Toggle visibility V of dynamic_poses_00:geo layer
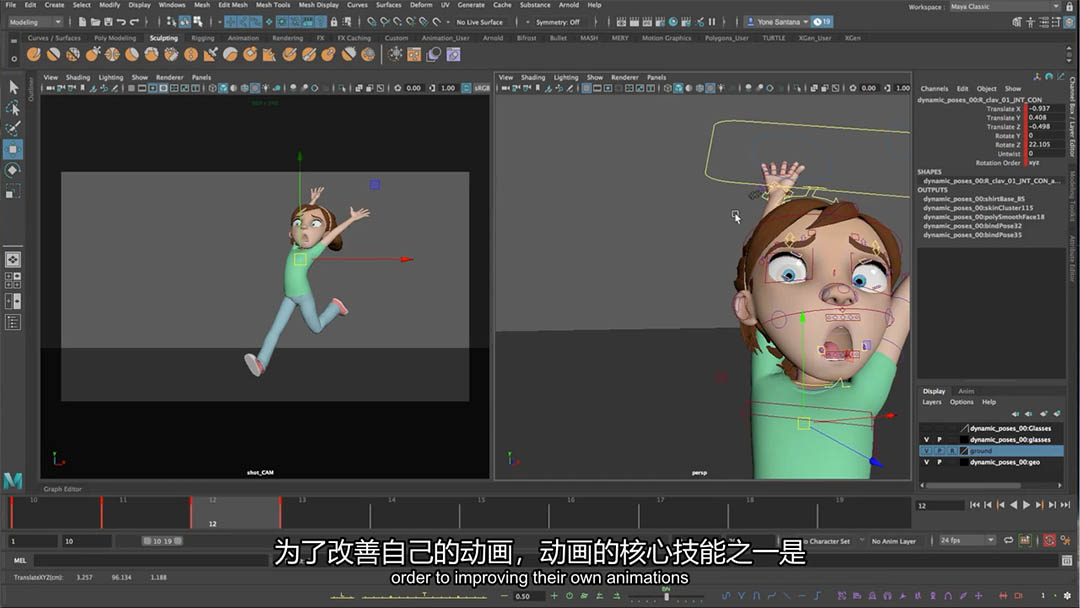 point(926,462)
